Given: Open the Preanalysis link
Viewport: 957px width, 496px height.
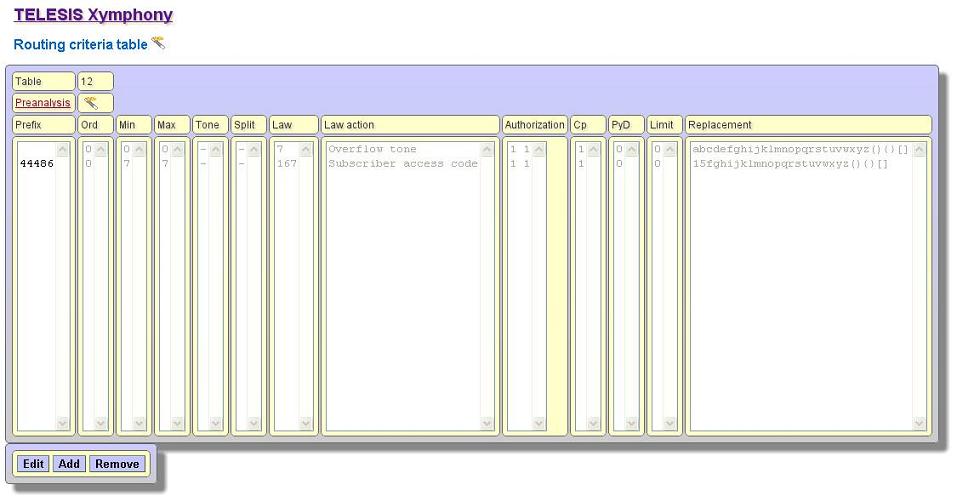Looking at the screenshot, I should tap(43, 103).
